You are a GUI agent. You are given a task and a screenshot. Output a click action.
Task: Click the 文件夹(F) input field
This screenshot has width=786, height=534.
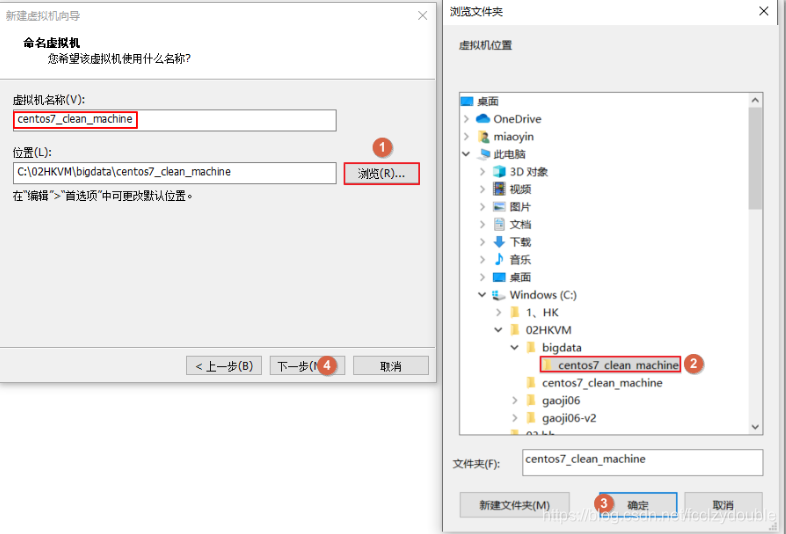coord(642,462)
